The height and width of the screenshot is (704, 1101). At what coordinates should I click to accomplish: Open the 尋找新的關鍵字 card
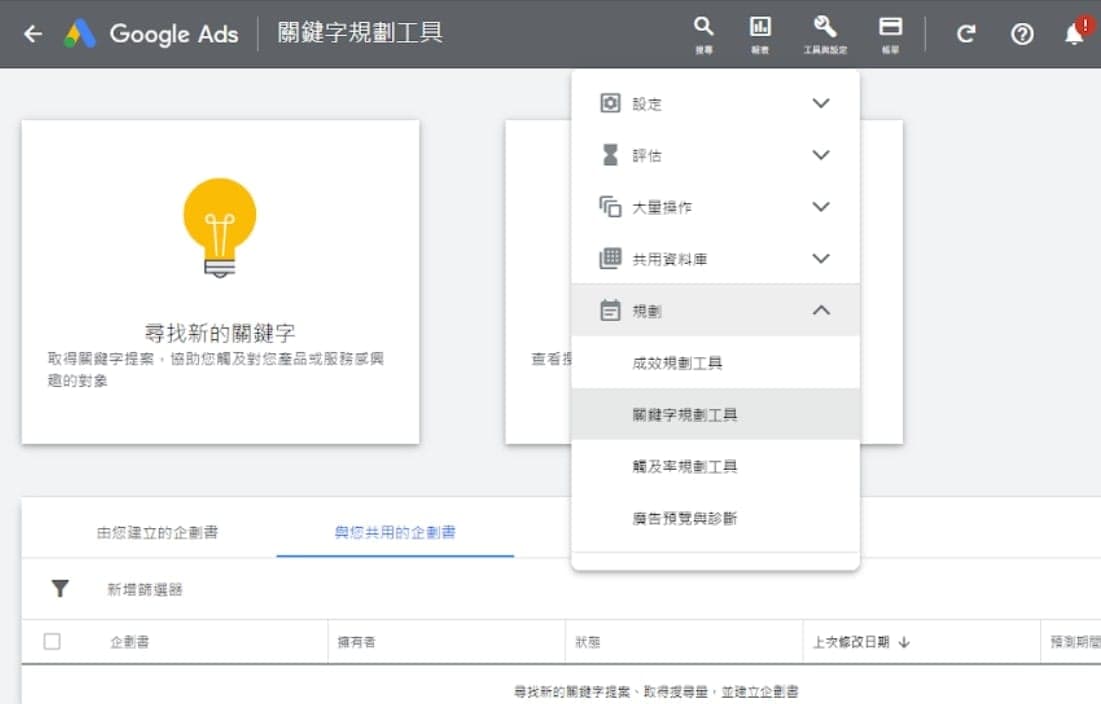pos(220,281)
